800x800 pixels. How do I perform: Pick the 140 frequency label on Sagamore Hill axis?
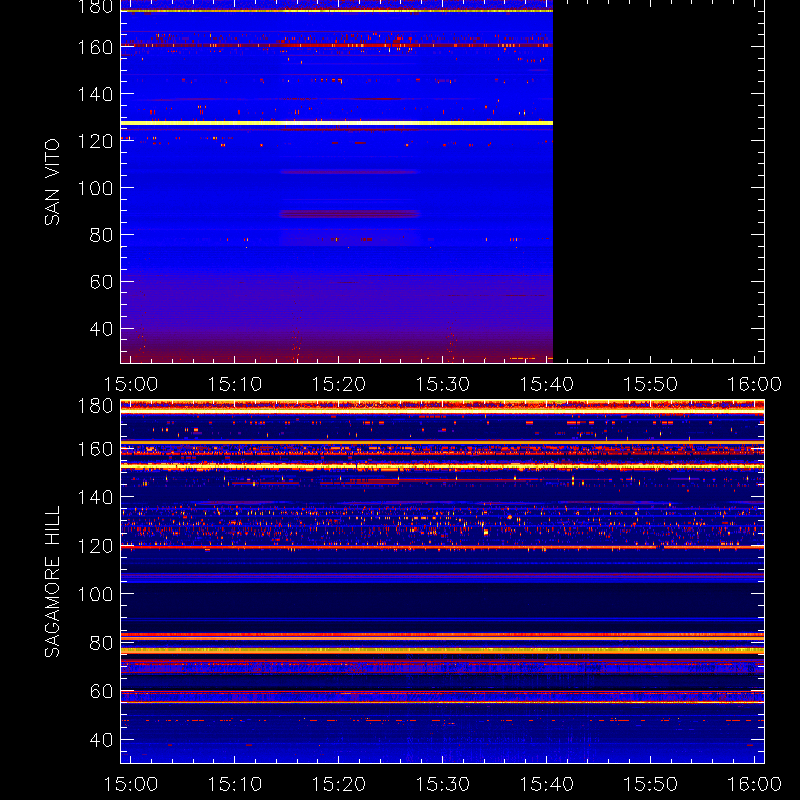coord(95,497)
